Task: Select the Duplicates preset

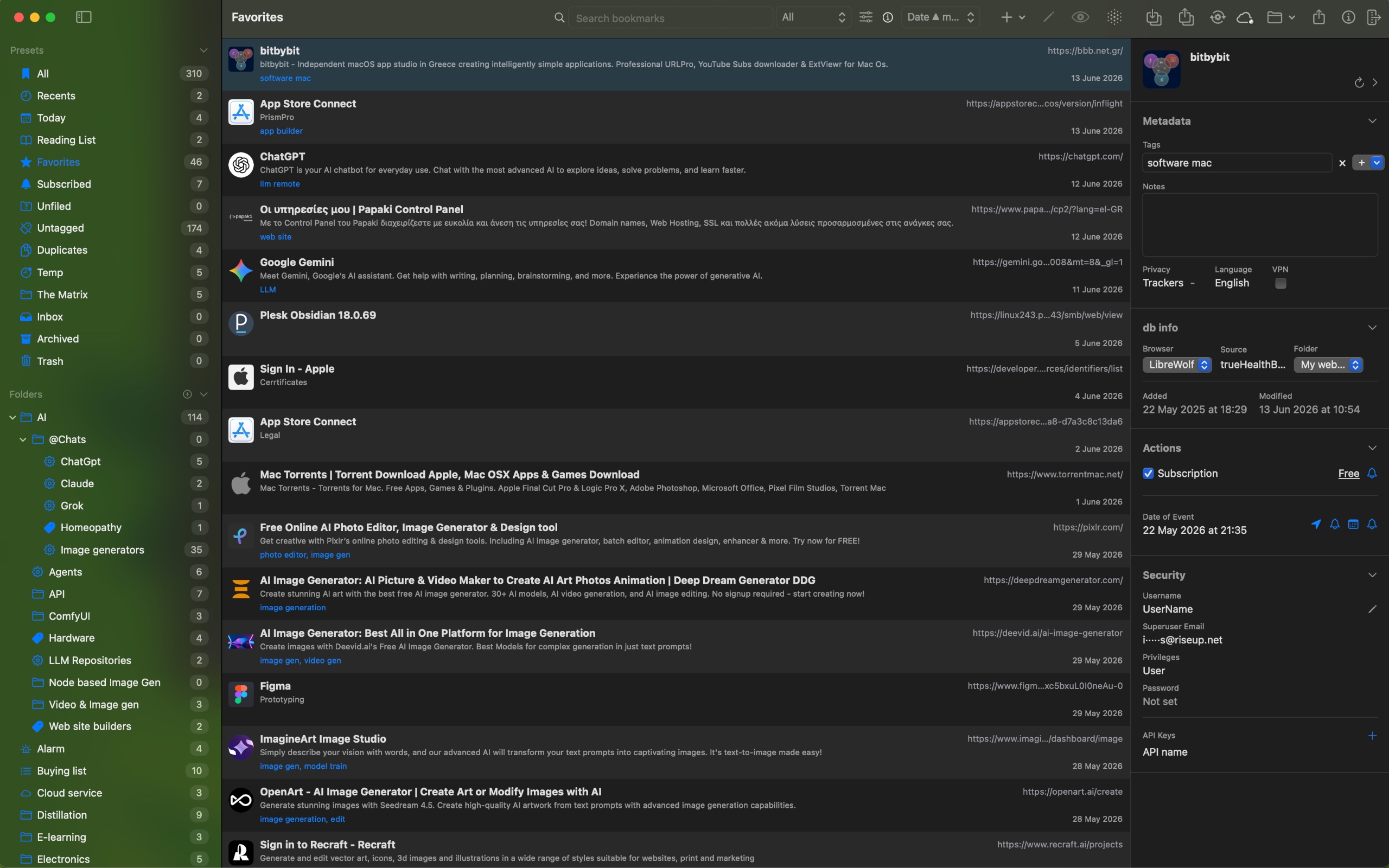Action: pyautogui.click(x=111, y=250)
